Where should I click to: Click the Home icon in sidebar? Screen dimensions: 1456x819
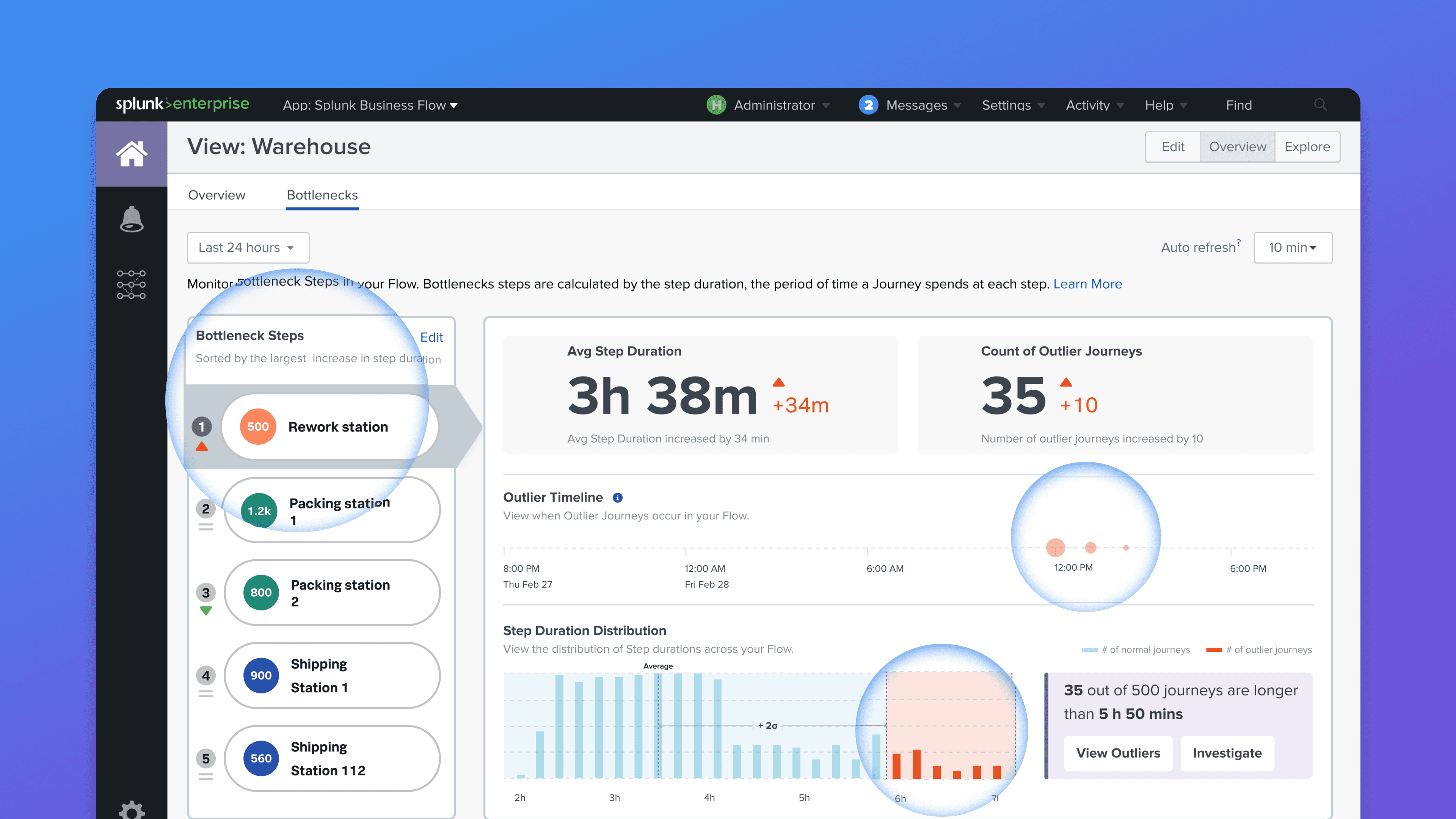pyautogui.click(x=132, y=154)
